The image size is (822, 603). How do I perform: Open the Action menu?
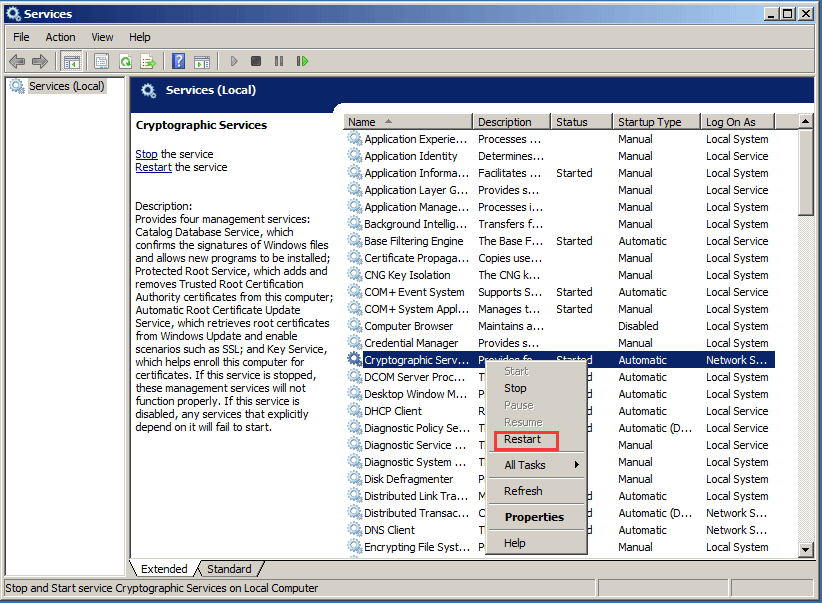click(60, 37)
